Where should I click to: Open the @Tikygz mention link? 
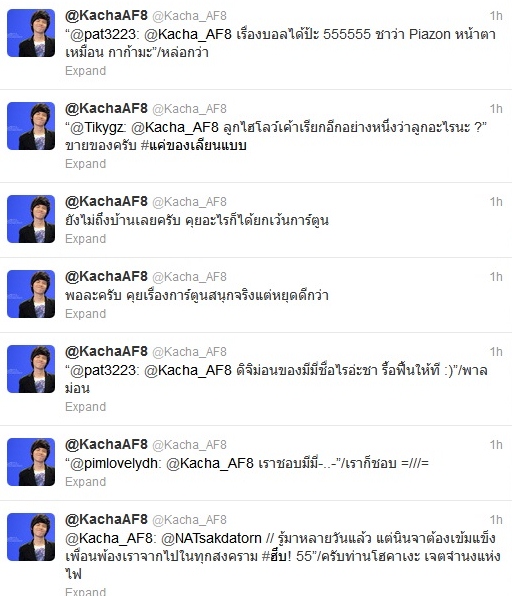[96, 127]
